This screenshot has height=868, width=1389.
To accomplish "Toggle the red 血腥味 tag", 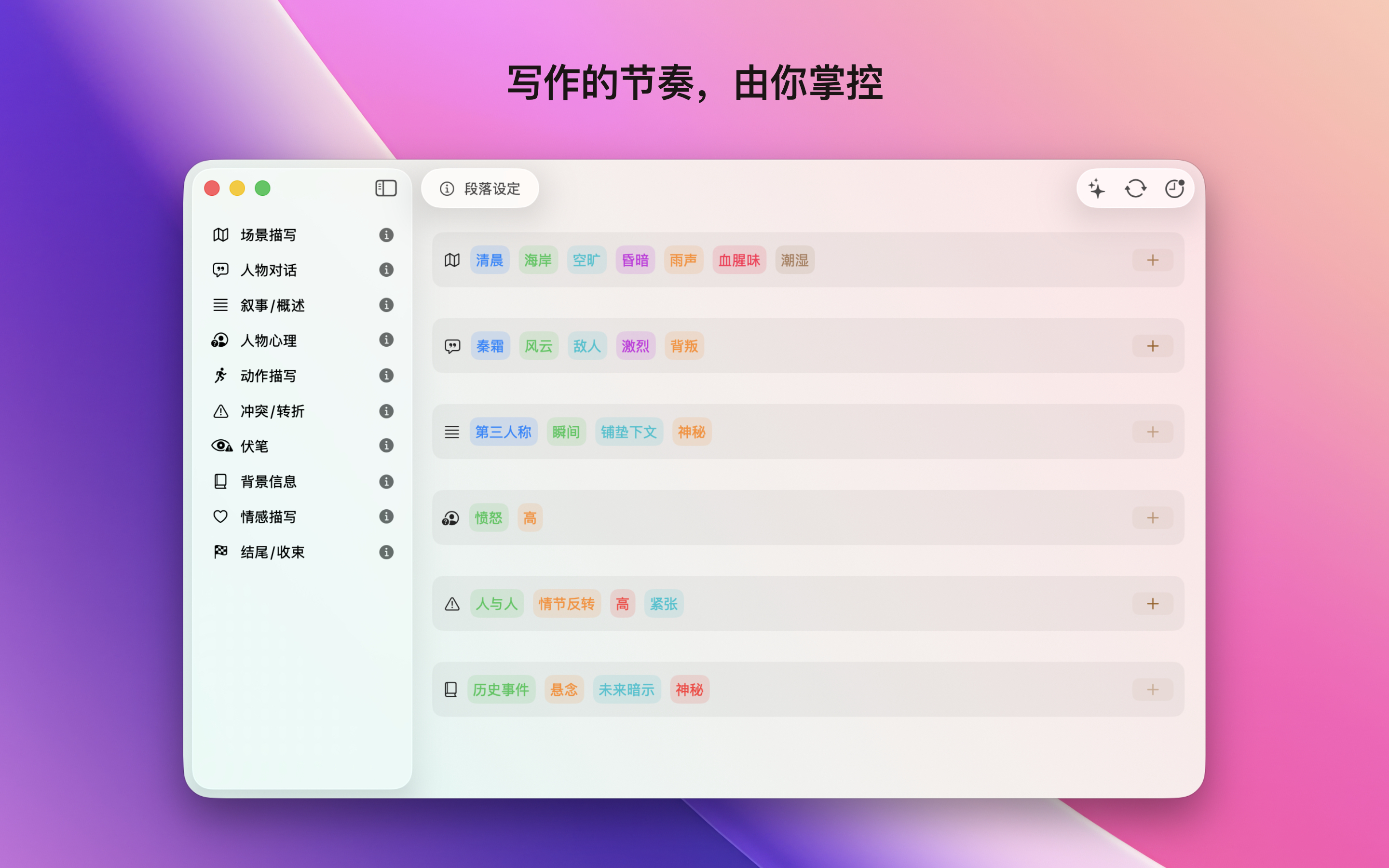I will point(739,260).
